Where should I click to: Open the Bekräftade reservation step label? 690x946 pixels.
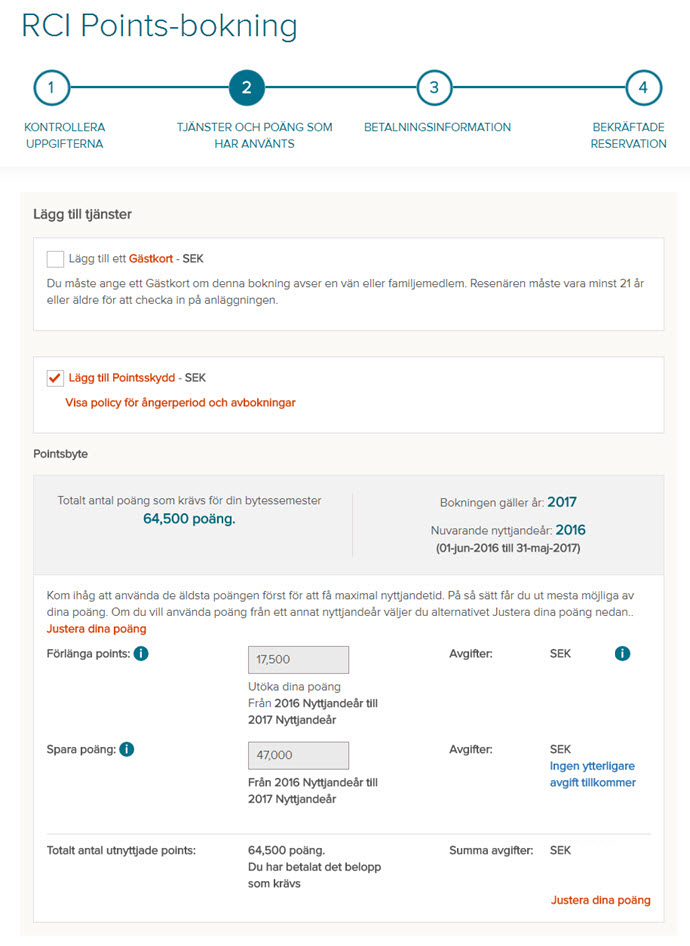[x=628, y=135]
